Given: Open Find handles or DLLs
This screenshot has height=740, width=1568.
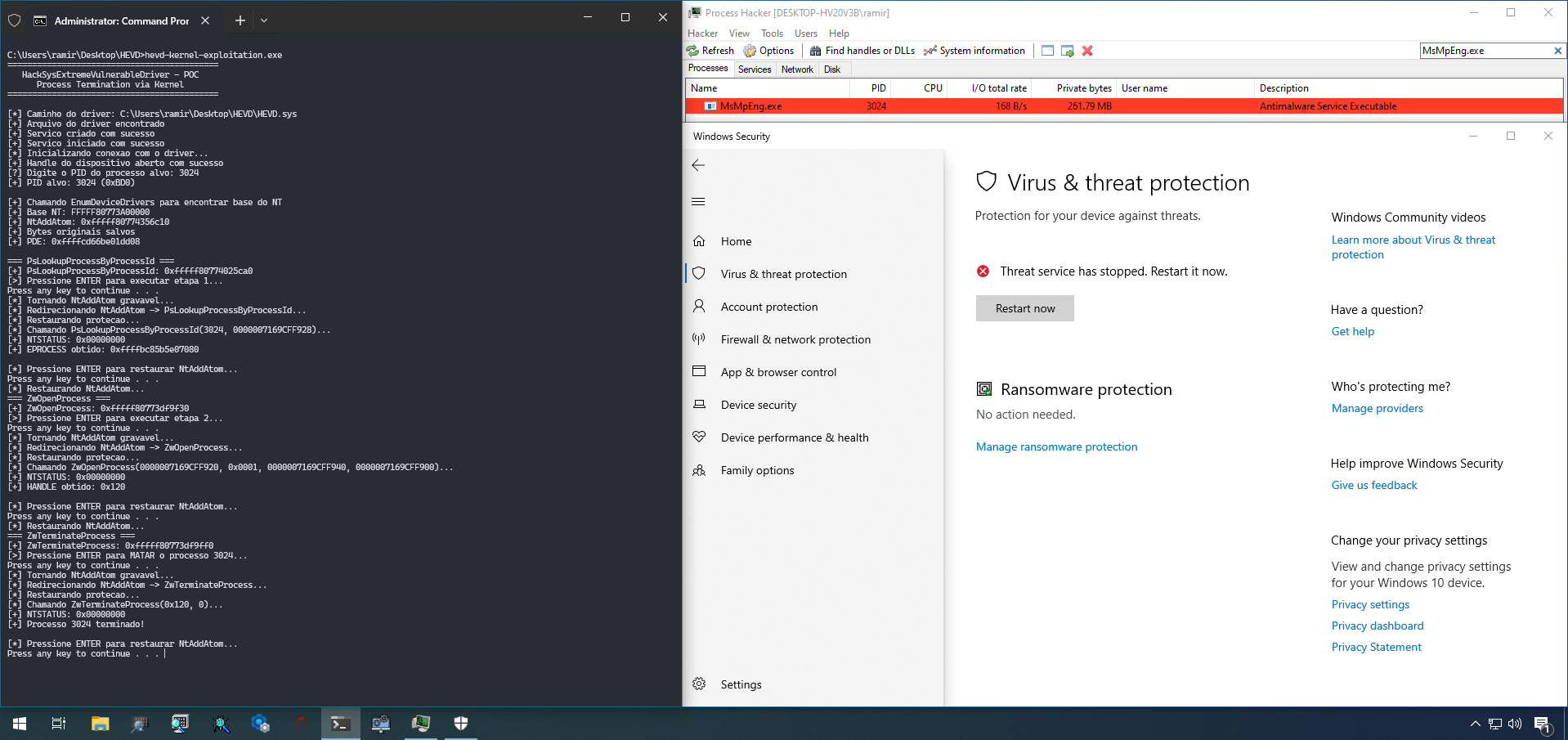Looking at the screenshot, I should coord(862,51).
